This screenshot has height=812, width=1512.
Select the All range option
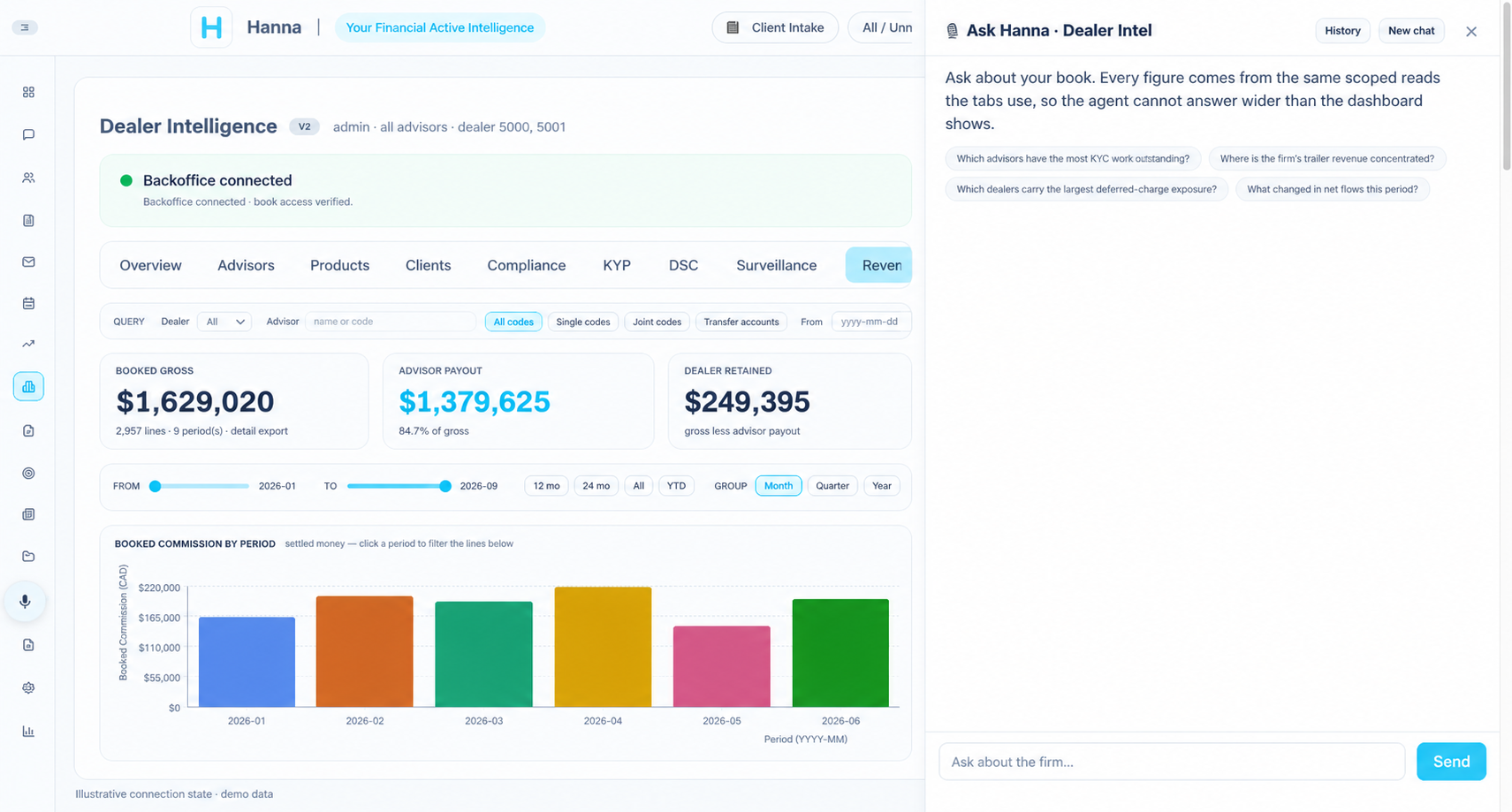[638, 486]
